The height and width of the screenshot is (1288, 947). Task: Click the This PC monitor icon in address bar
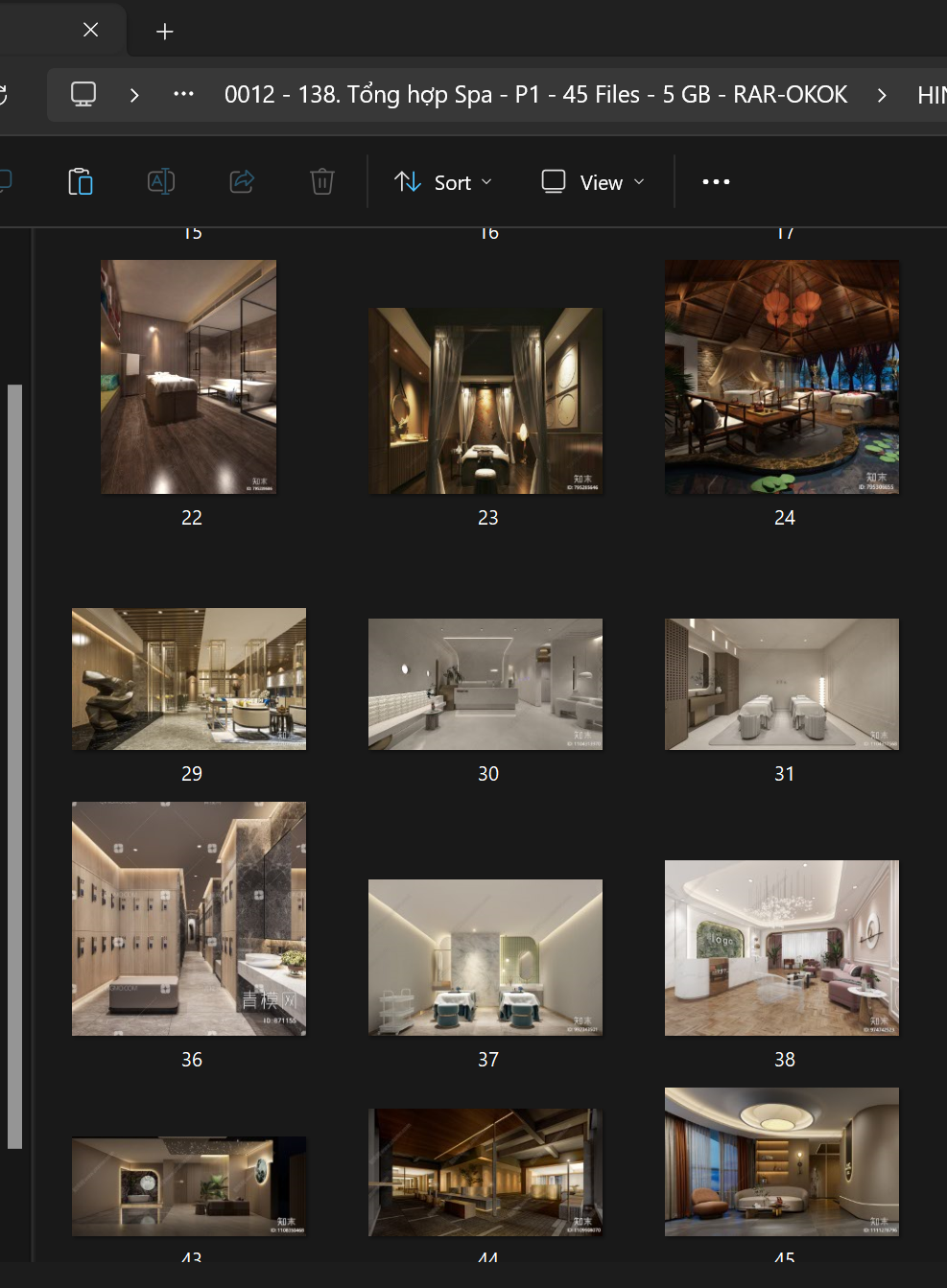(x=83, y=94)
